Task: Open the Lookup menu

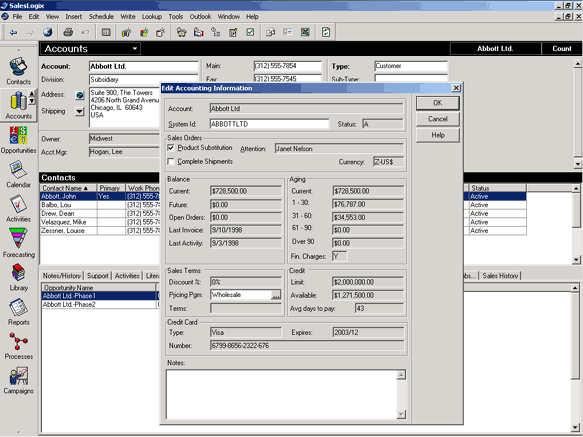Action: pyautogui.click(x=152, y=16)
